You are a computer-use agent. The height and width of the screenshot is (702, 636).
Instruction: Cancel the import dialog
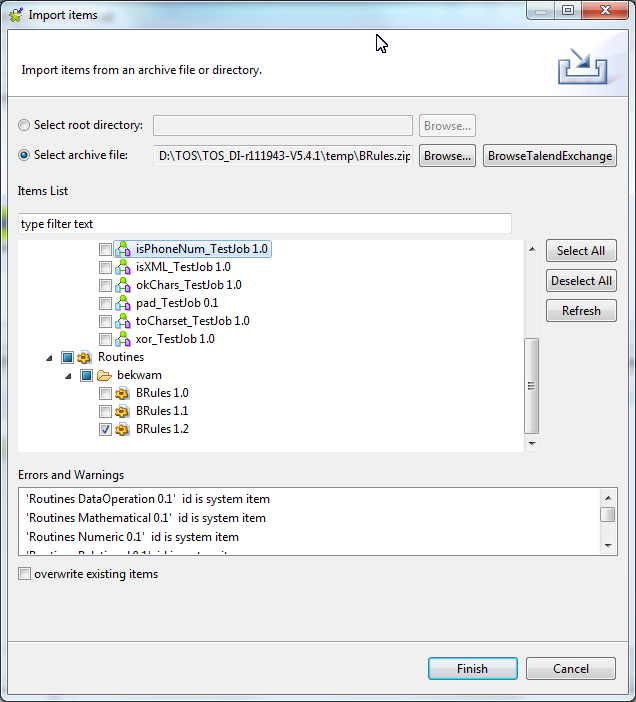(571, 668)
